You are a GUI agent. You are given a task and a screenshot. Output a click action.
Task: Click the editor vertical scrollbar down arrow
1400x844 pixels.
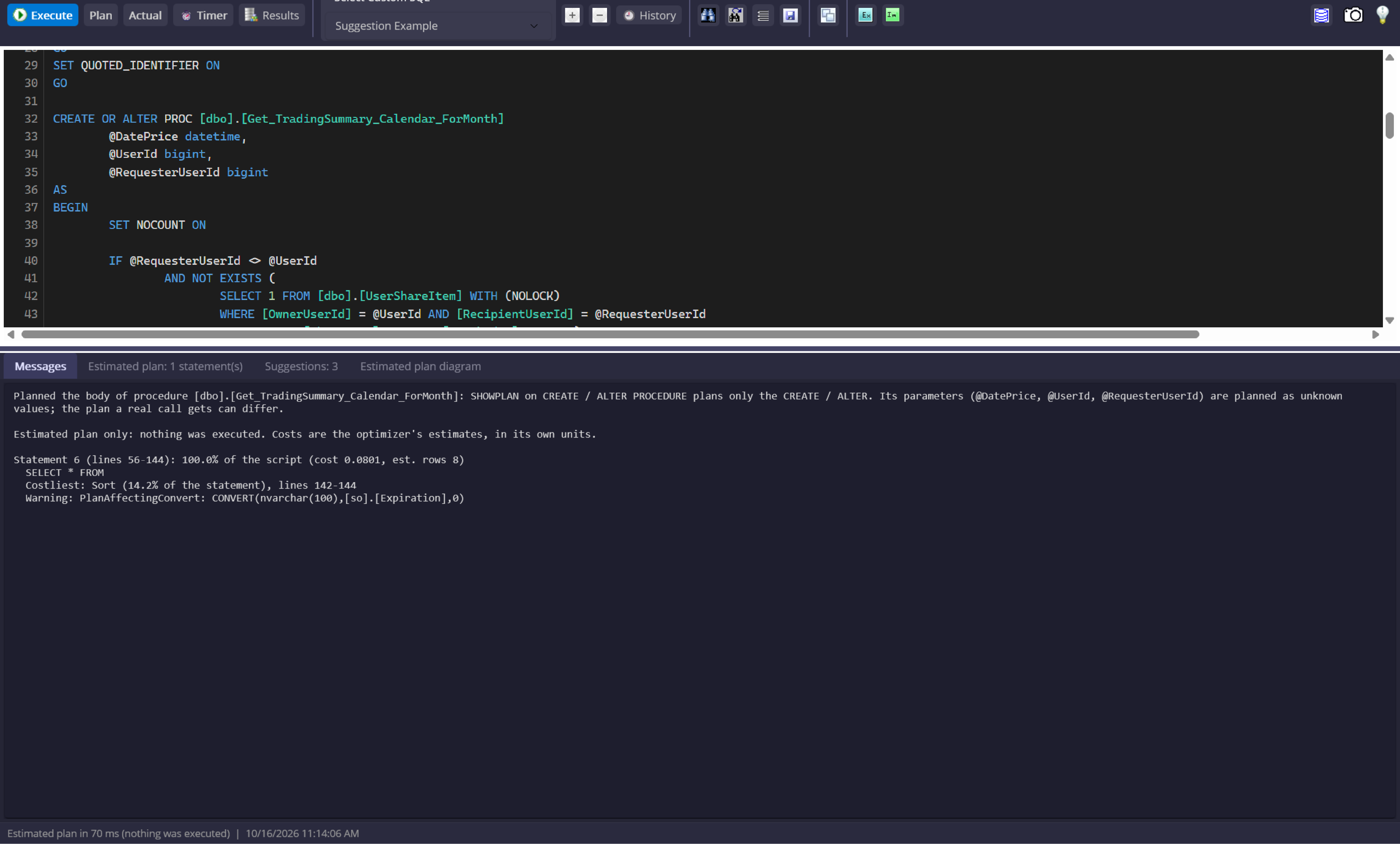(x=1389, y=320)
